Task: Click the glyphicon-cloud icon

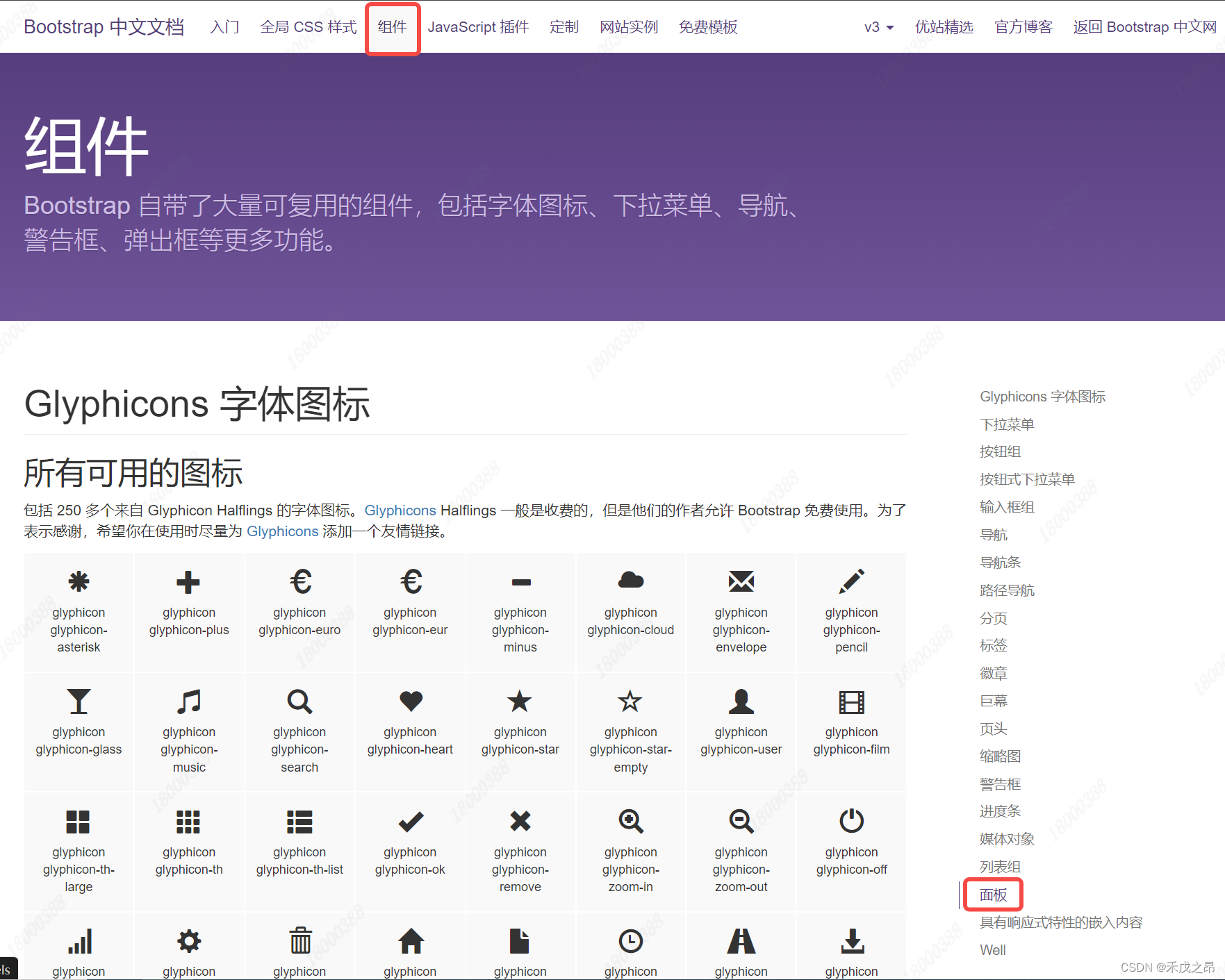Action: coord(631,580)
